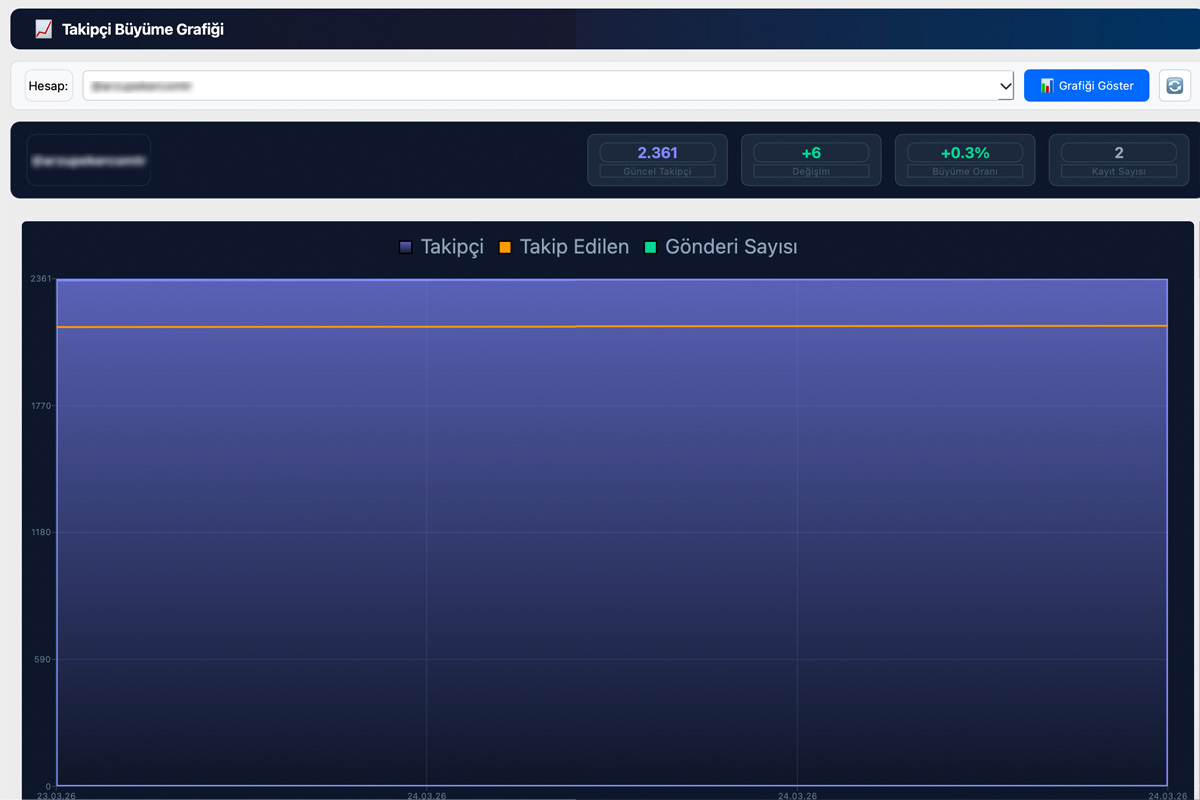Click the bar chart icon in Grafiği Göster
1200x800 pixels.
point(1047,86)
